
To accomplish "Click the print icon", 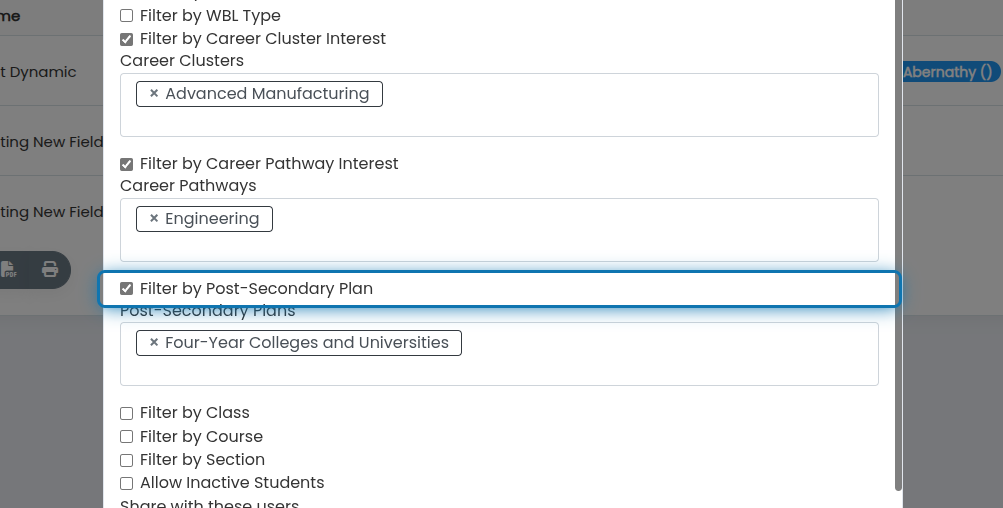I will coord(50,269).
